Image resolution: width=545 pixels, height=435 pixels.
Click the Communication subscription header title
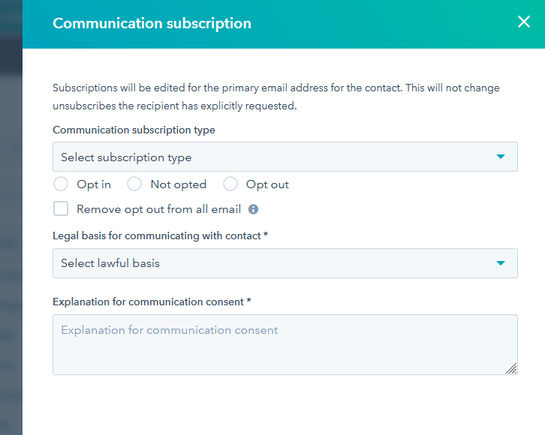(152, 23)
